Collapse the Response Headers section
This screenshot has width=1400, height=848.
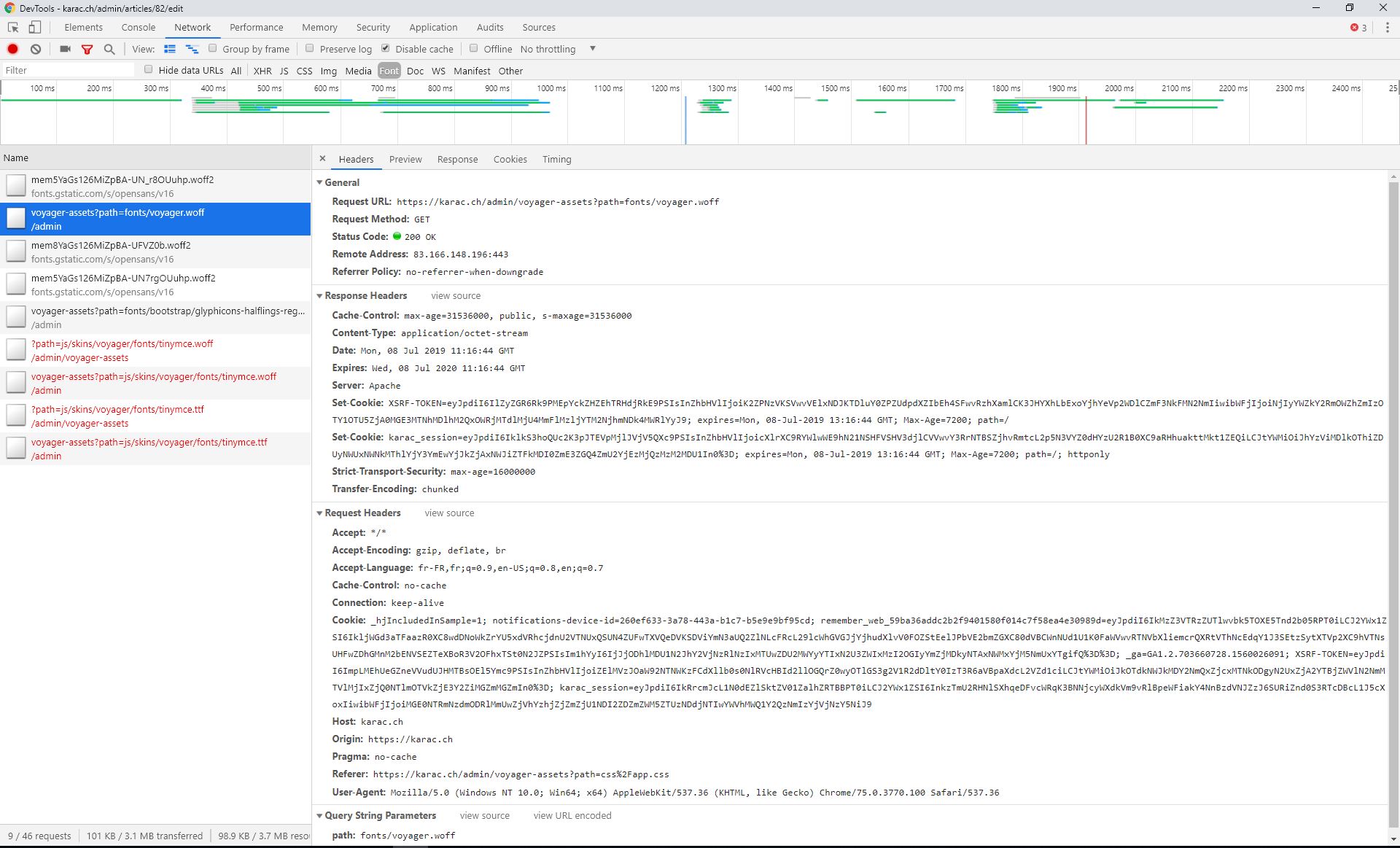pos(319,295)
